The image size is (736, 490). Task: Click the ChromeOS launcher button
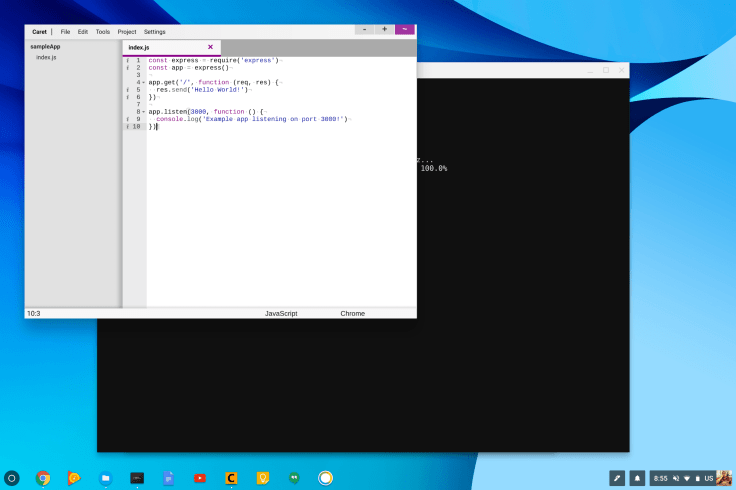[12, 478]
